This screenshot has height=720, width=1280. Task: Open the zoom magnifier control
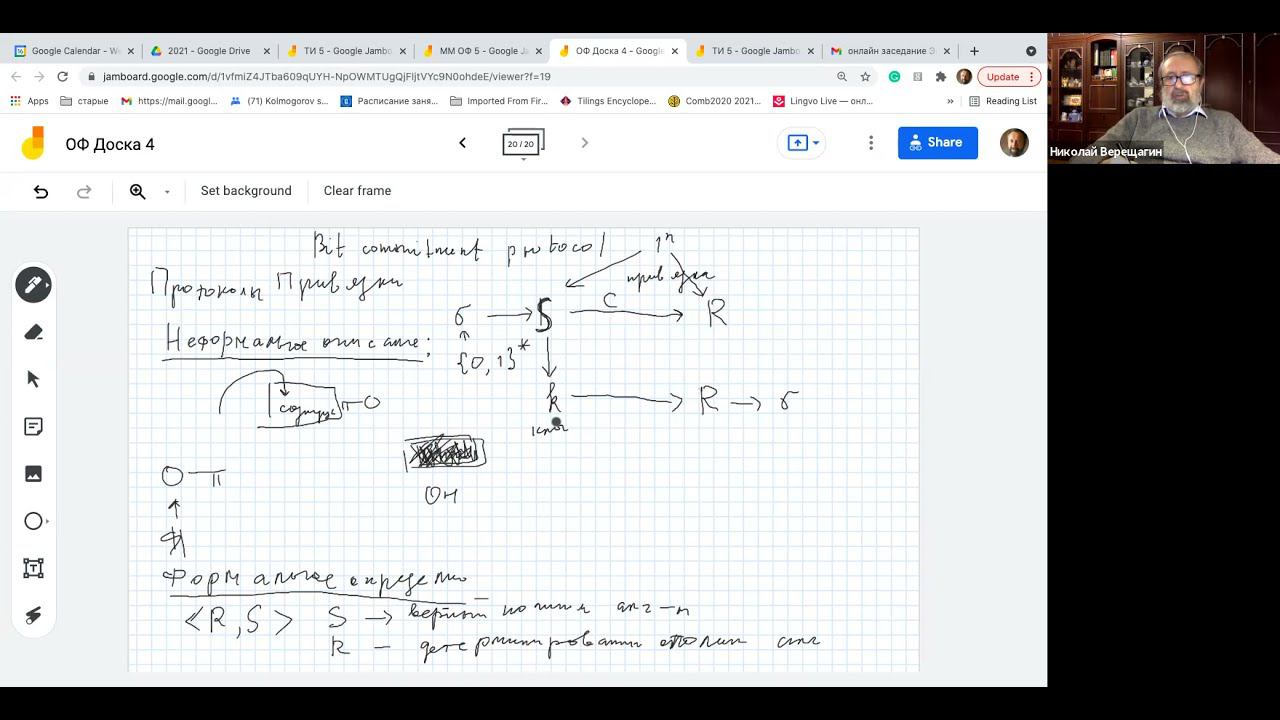tap(138, 191)
